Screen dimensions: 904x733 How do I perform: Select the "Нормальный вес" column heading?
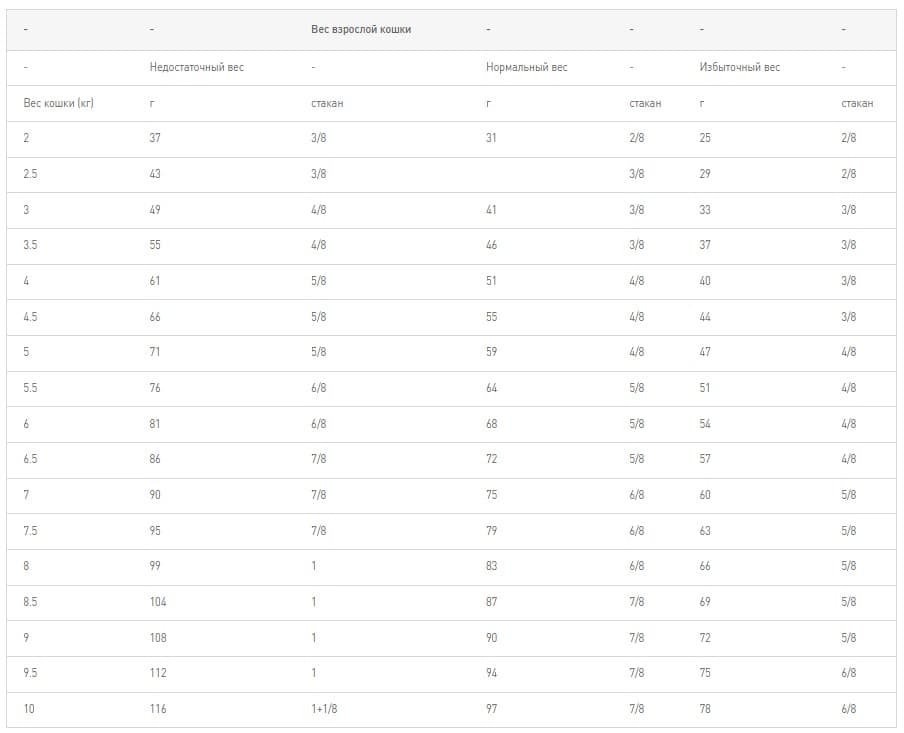click(x=526, y=67)
